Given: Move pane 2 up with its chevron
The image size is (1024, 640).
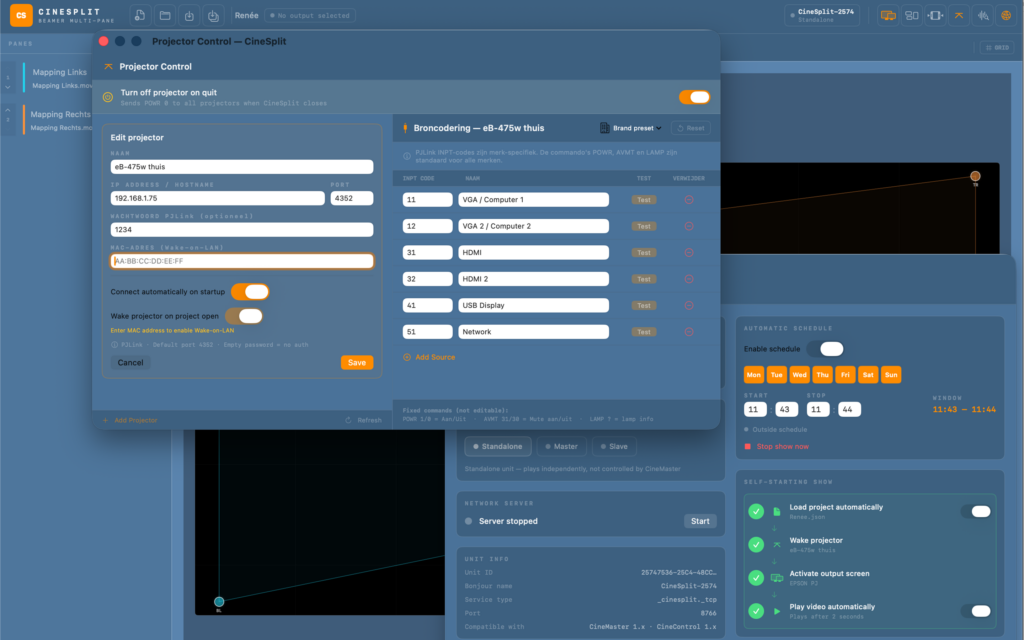Looking at the screenshot, I should (8, 110).
